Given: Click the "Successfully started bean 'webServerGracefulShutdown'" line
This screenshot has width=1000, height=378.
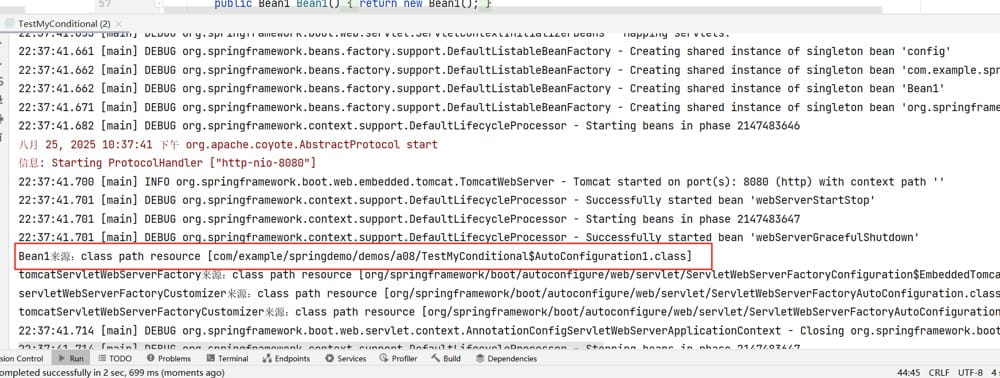Looking at the screenshot, I should click(x=468, y=237).
